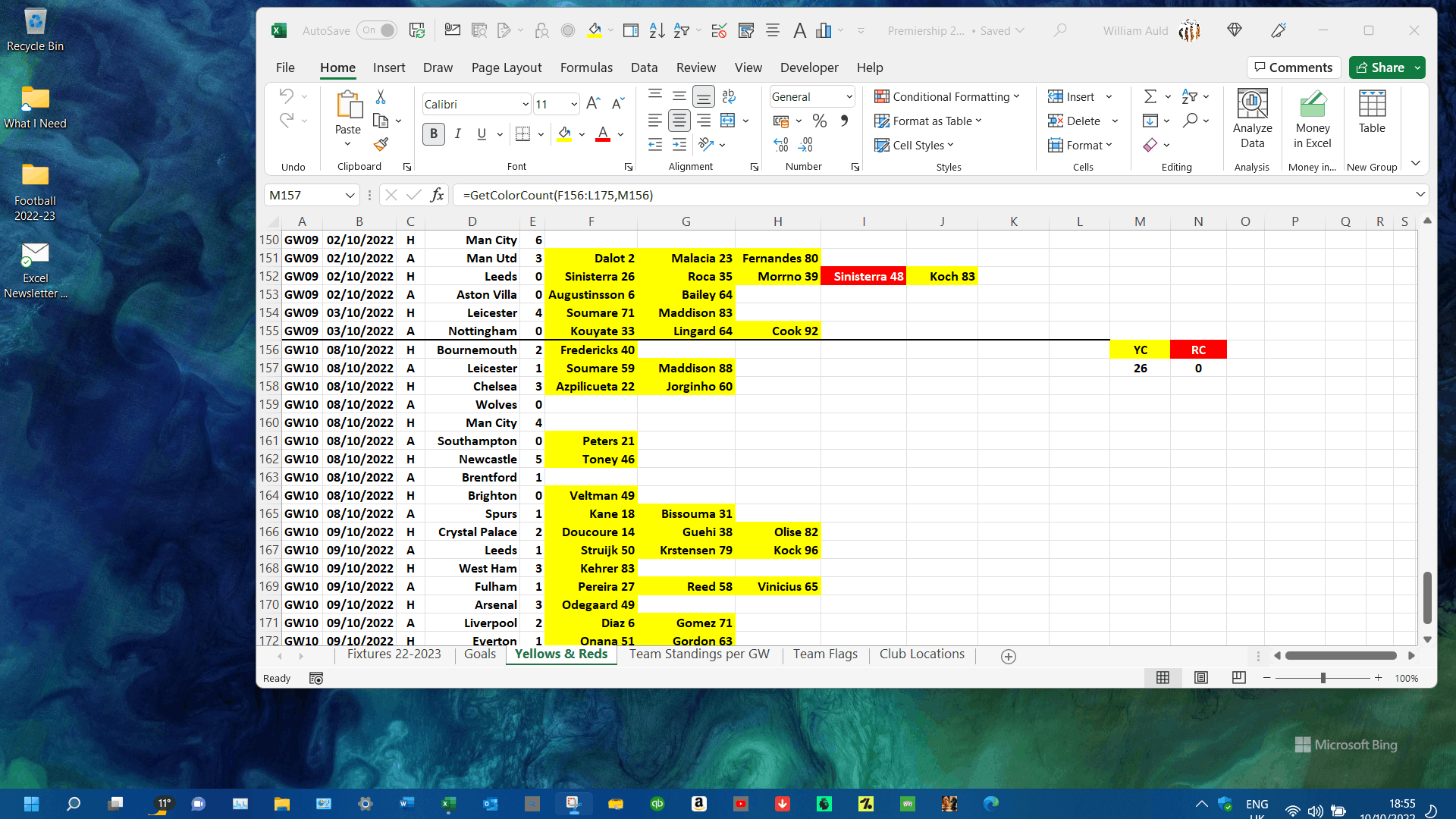This screenshot has height=819, width=1456.
Task: Click the Cut scissors icon
Action: [x=381, y=97]
